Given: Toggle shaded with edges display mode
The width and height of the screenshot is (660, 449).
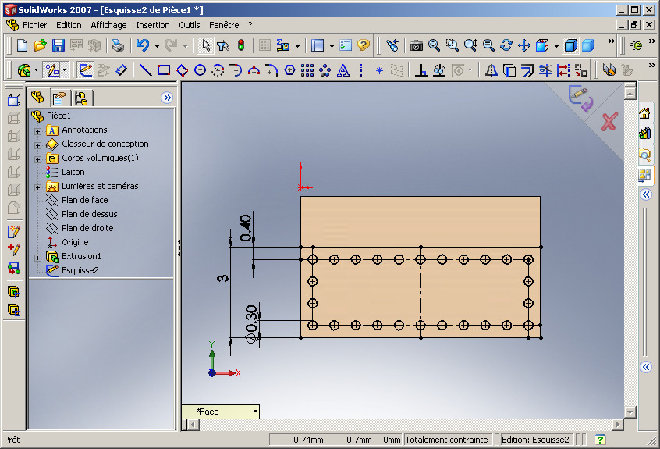Looking at the screenshot, I should pyautogui.click(x=570, y=45).
